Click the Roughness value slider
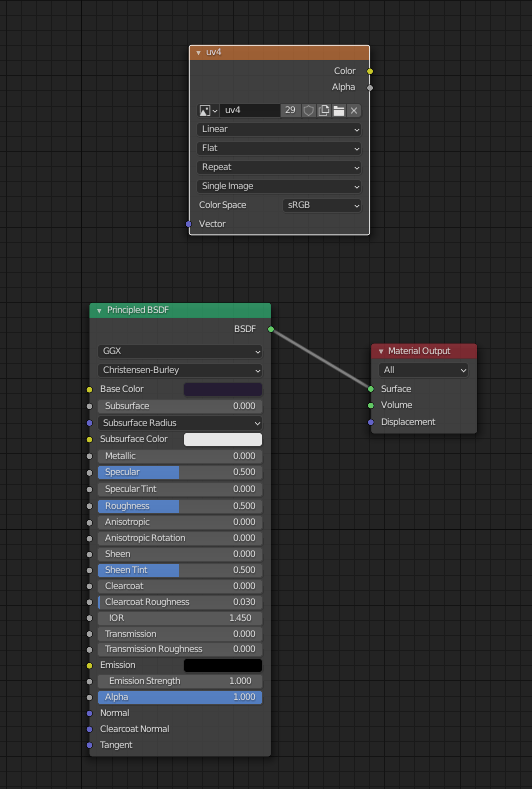This screenshot has height=789, width=532. click(x=180, y=506)
